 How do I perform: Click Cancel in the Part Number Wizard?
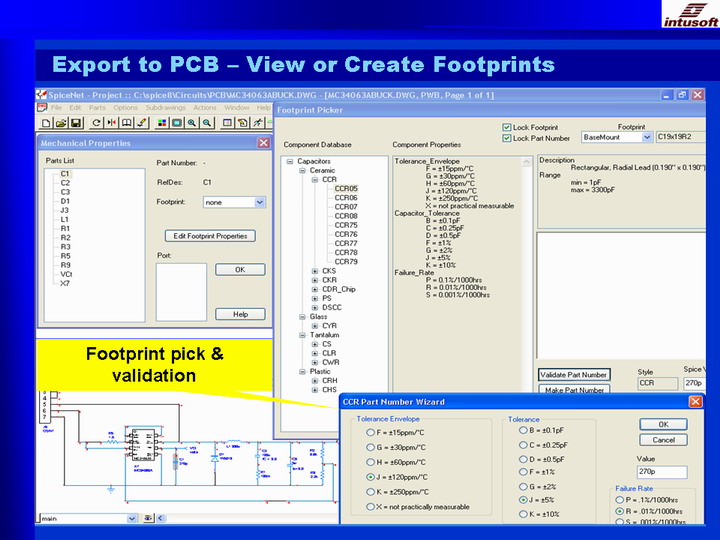pyautogui.click(x=664, y=440)
